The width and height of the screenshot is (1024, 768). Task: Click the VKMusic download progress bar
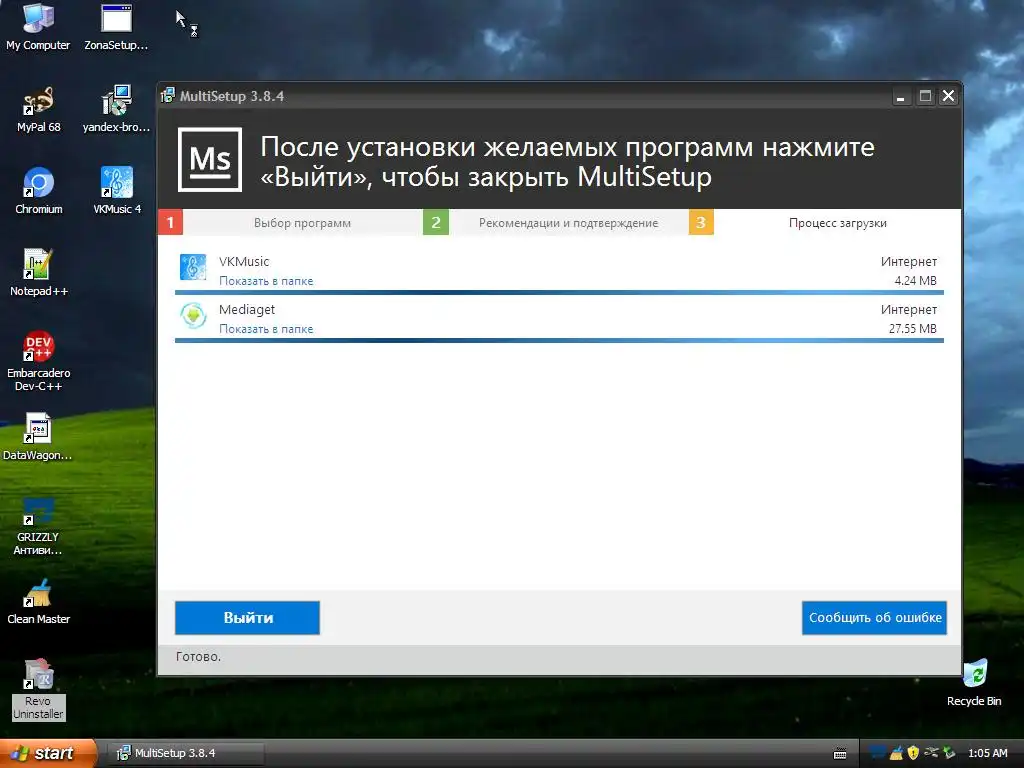click(559, 293)
